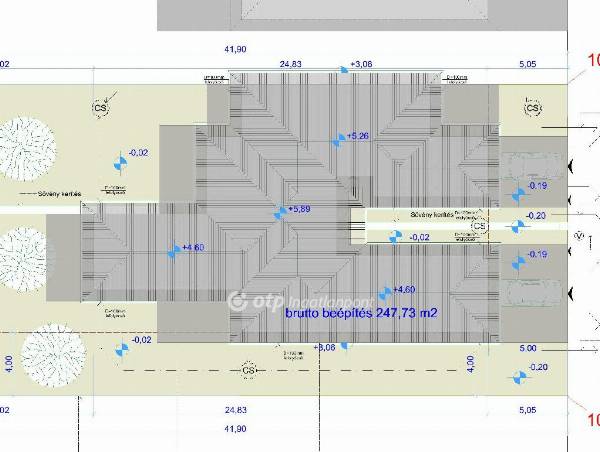This screenshot has width=600, height=452.
Task: Click the +3,08 marker at the top roof edge
Action: [x=345, y=69]
